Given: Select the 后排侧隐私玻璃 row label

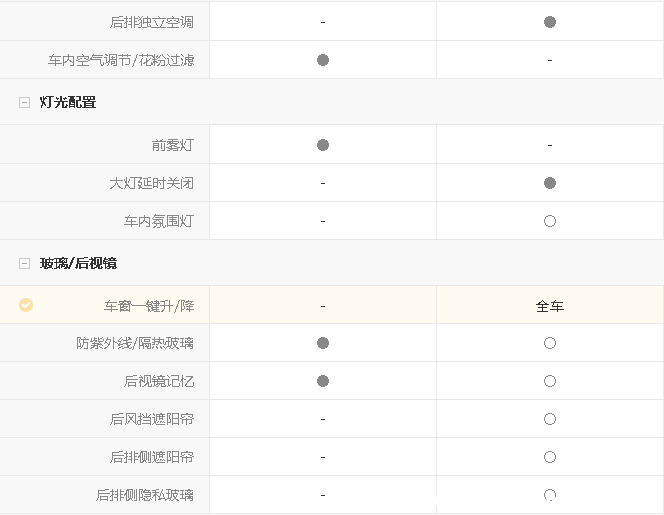Looking at the screenshot, I should [145, 495].
